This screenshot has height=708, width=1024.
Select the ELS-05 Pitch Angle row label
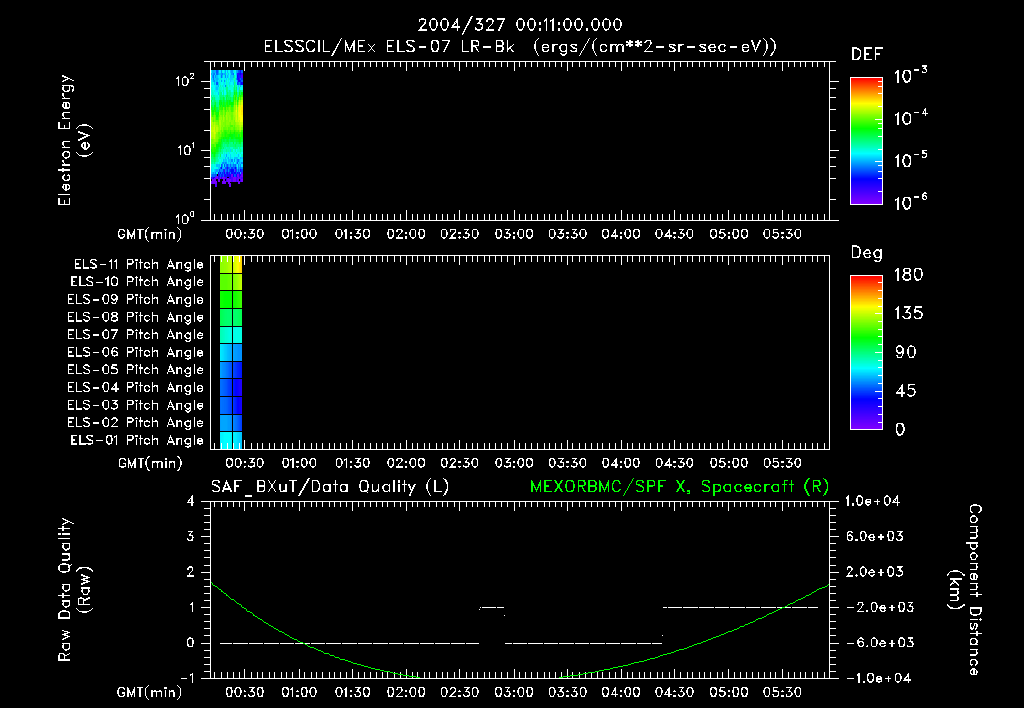coord(136,370)
